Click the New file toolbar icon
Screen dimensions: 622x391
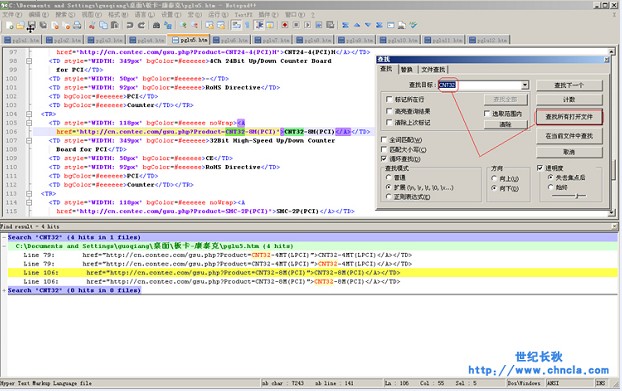point(10,25)
